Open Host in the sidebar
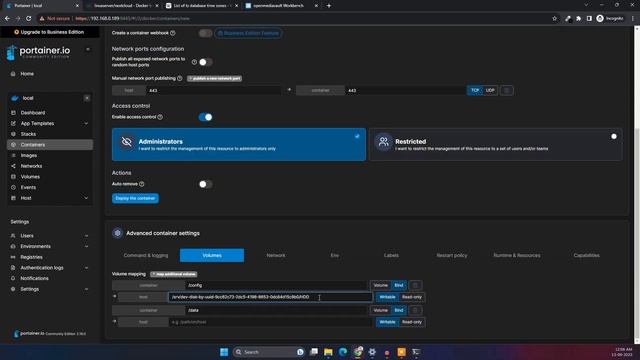 [26, 198]
